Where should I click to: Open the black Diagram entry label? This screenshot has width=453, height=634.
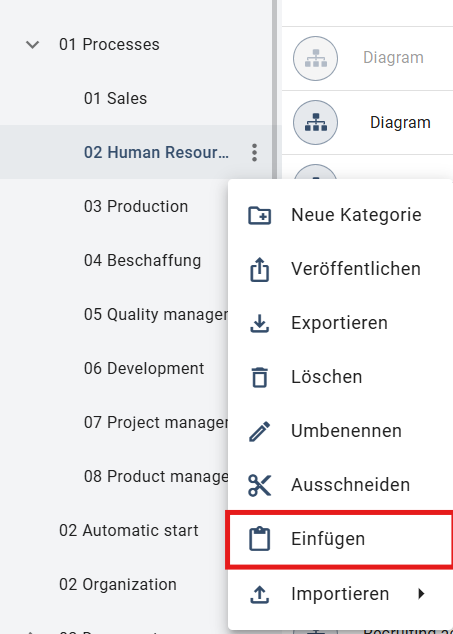pyautogui.click(x=400, y=123)
